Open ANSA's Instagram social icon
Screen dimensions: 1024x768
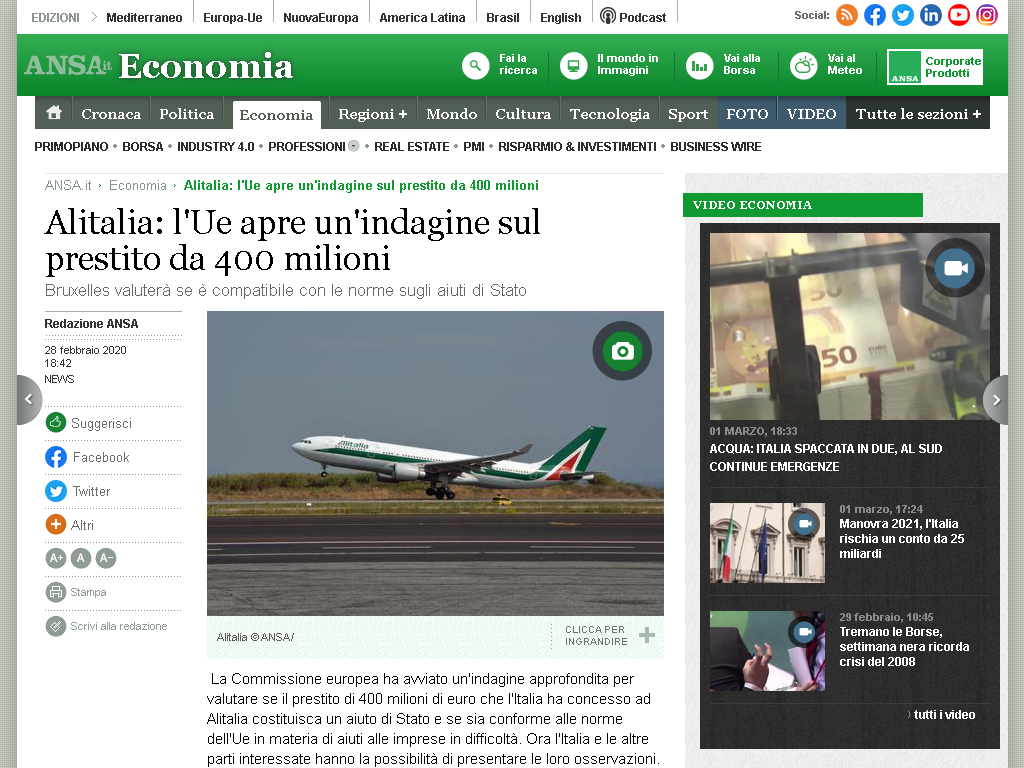coord(987,15)
